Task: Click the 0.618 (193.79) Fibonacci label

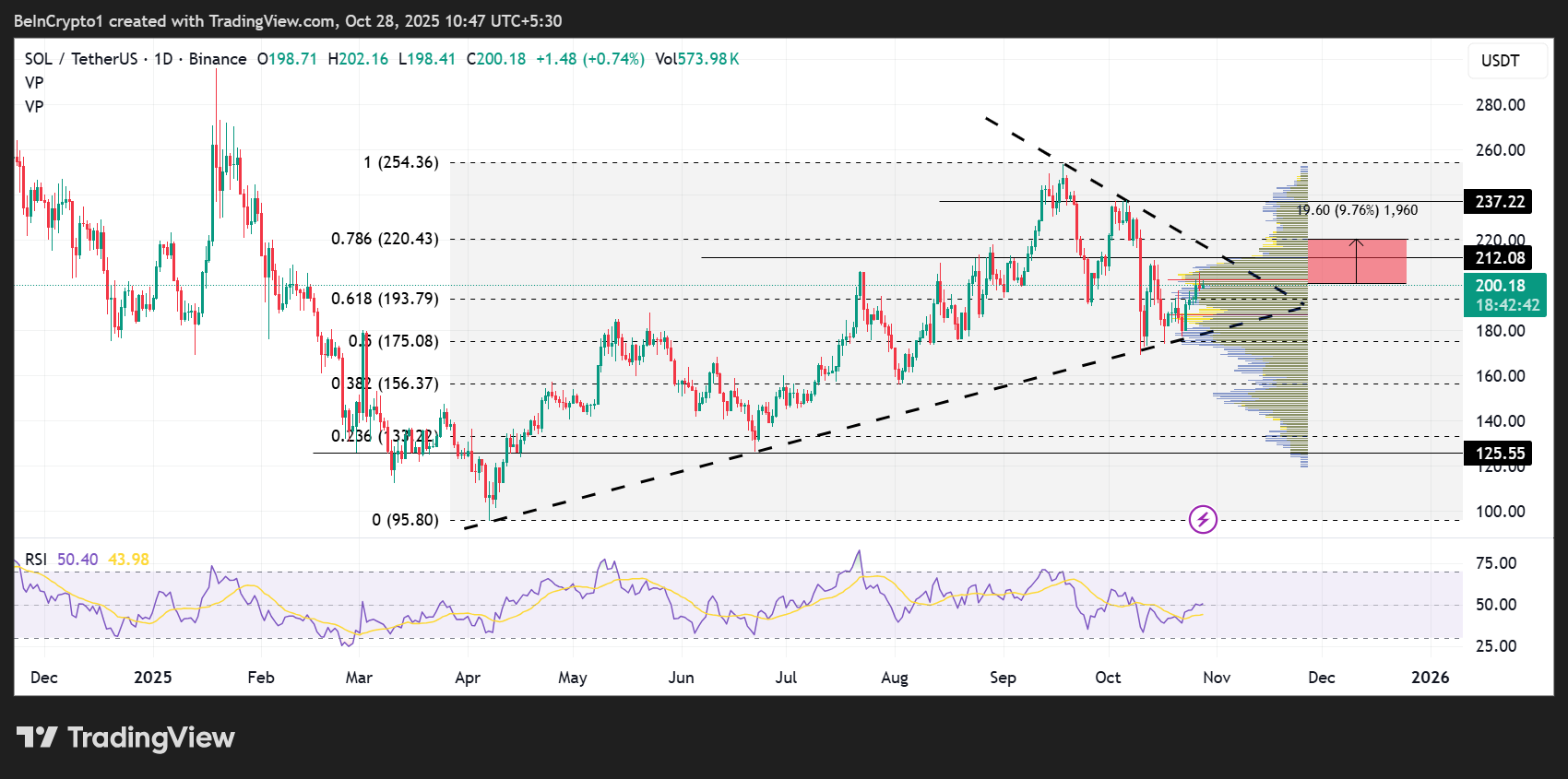Action: pos(385,299)
